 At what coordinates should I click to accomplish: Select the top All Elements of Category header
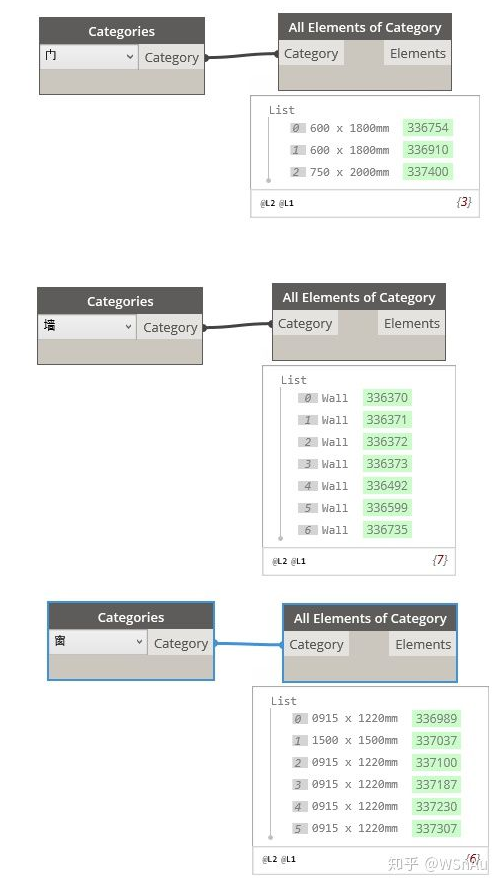(x=365, y=27)
